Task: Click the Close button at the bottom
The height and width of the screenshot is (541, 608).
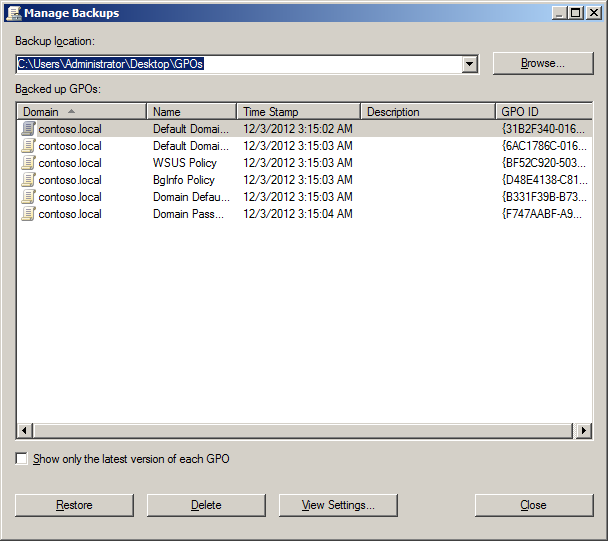Action: coord(534,505)
